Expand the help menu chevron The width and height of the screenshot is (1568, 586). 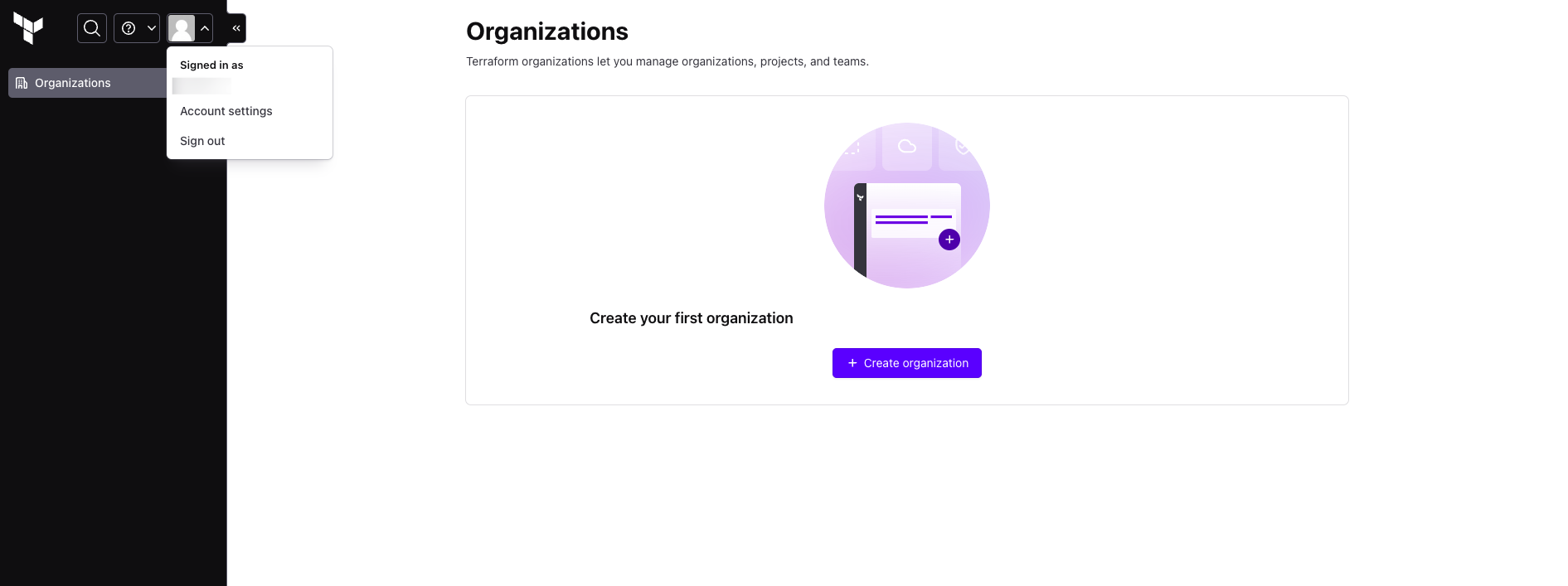pos(152,28)
